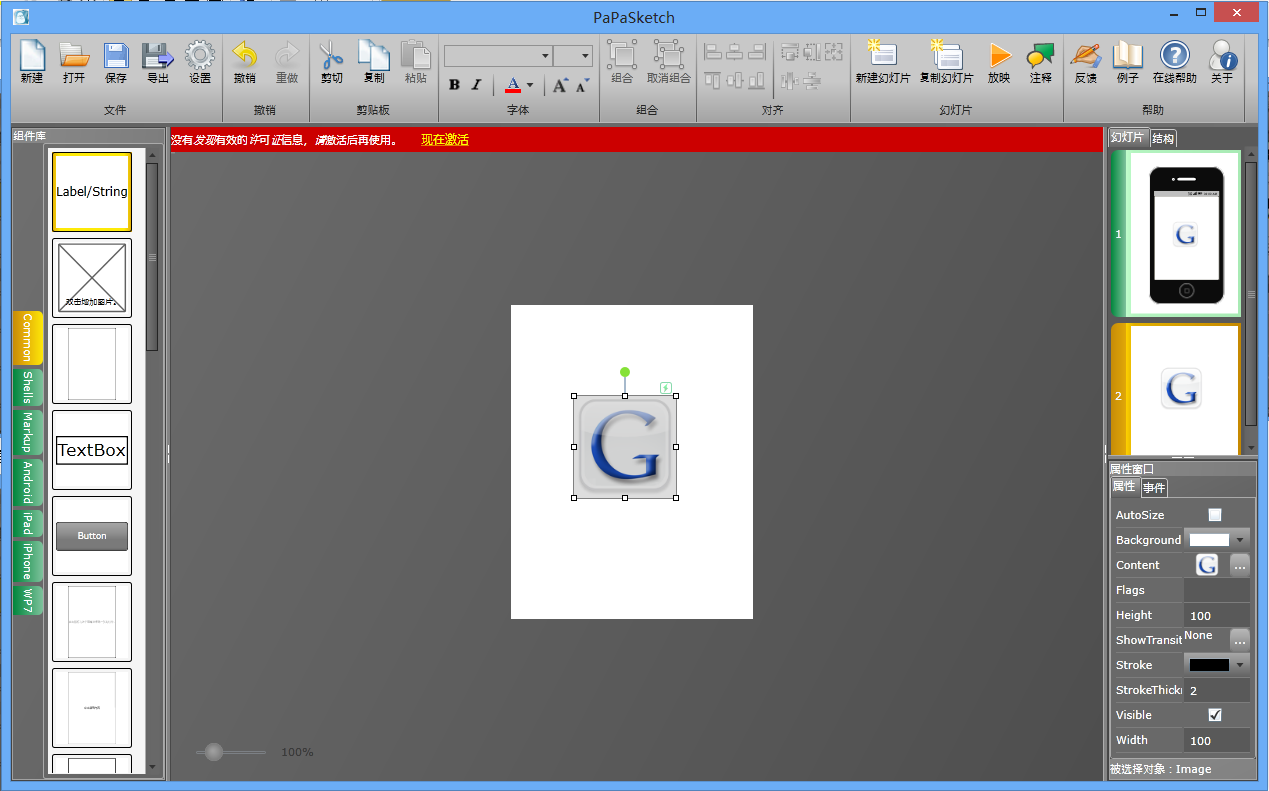Create new slide with 新建幻灯片
Image resolution: width=1269 pixels, height=791 pixels.
point(883,62)
